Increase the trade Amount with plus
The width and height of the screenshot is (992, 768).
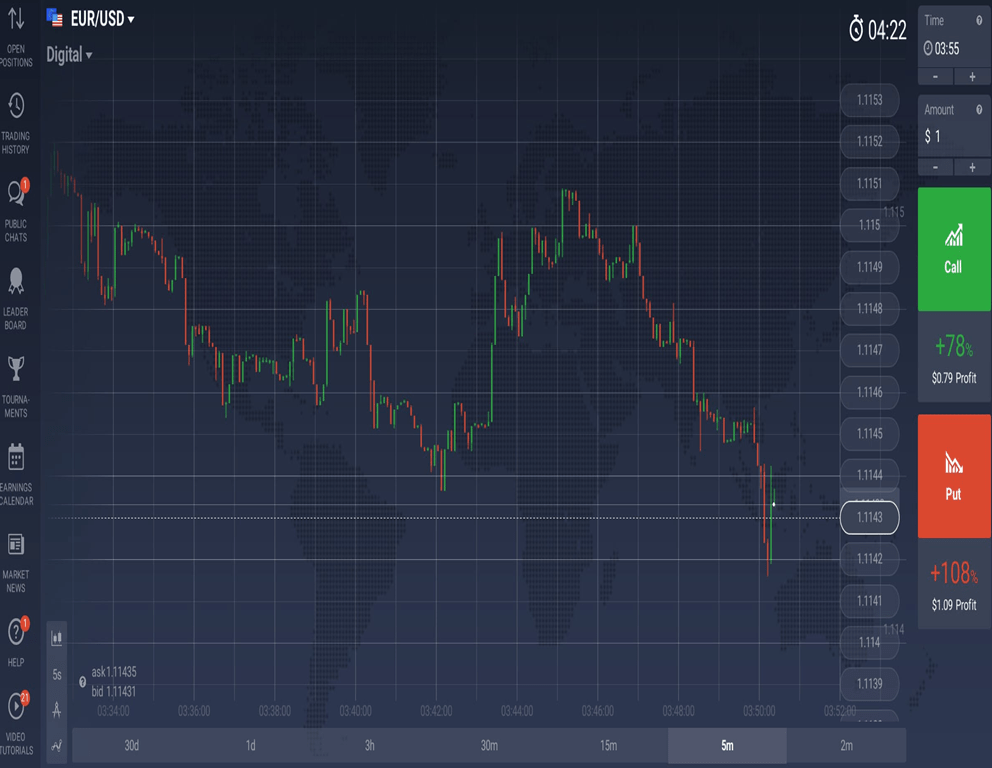click(974, 167)
